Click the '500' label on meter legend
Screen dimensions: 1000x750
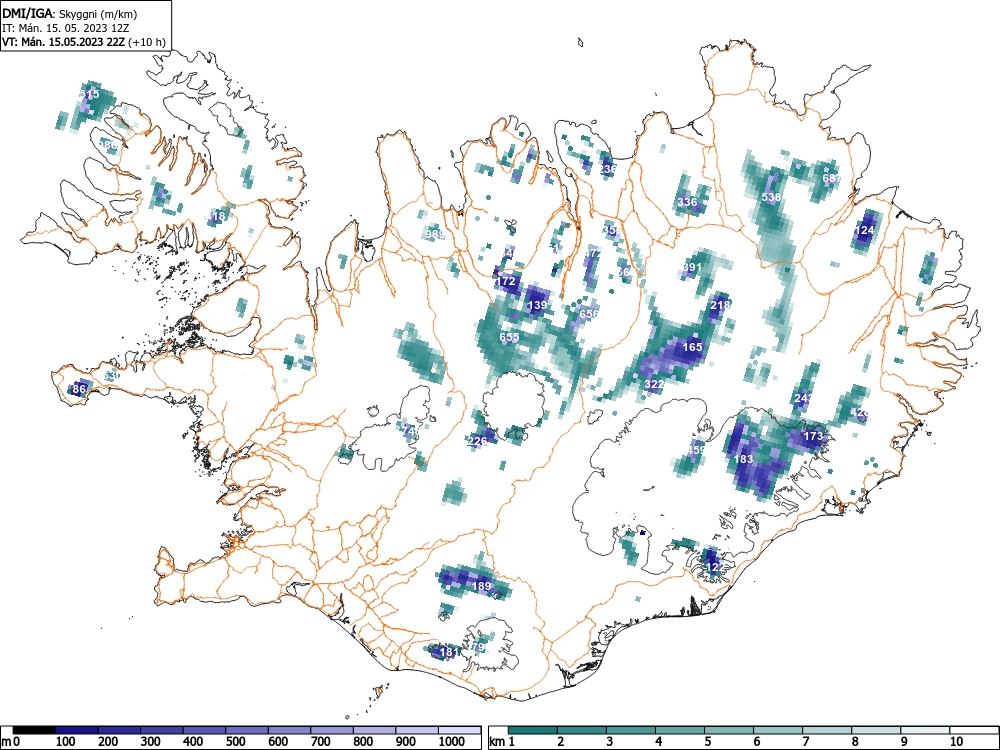point(235,742)
